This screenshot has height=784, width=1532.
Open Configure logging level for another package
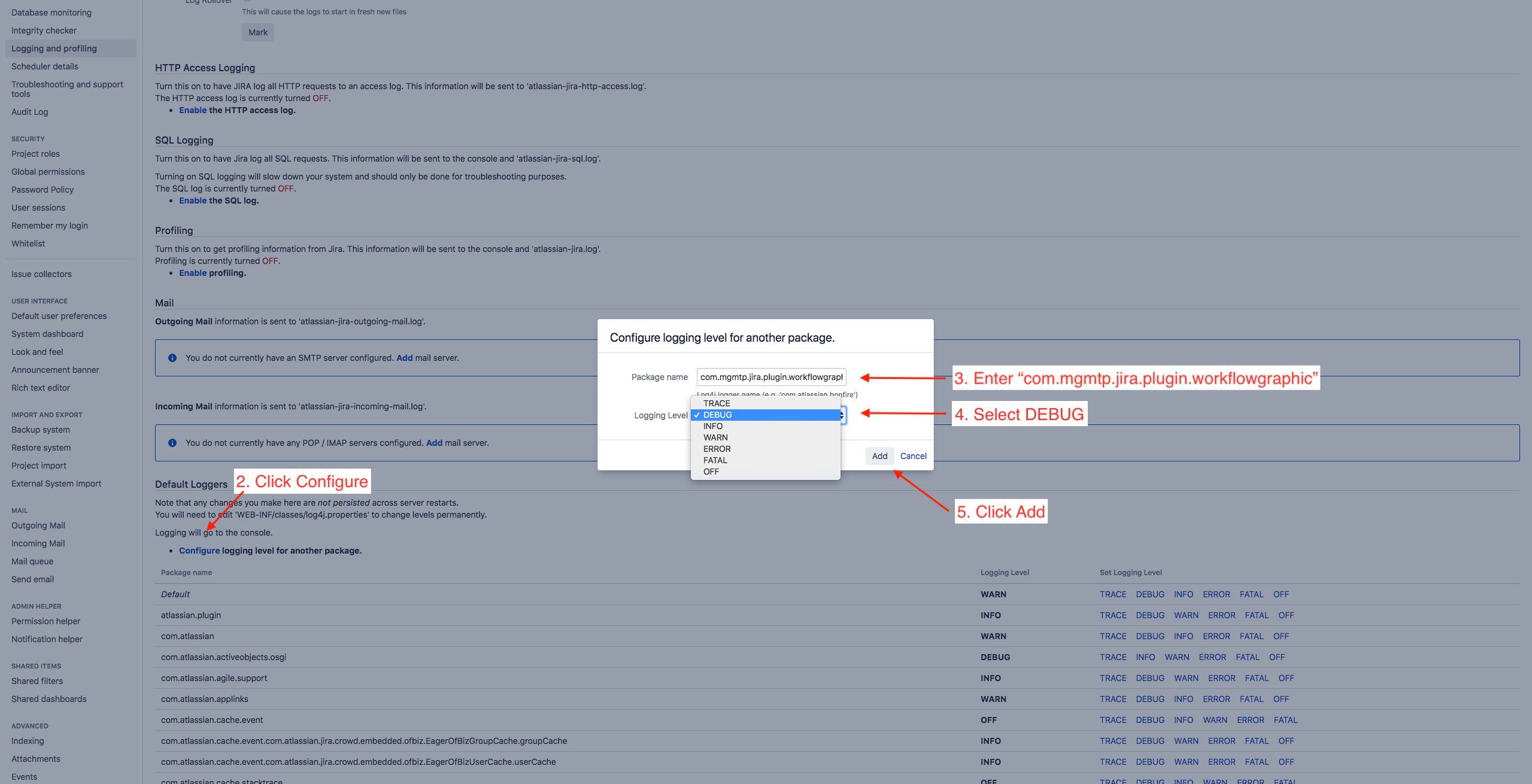(199, 551)
